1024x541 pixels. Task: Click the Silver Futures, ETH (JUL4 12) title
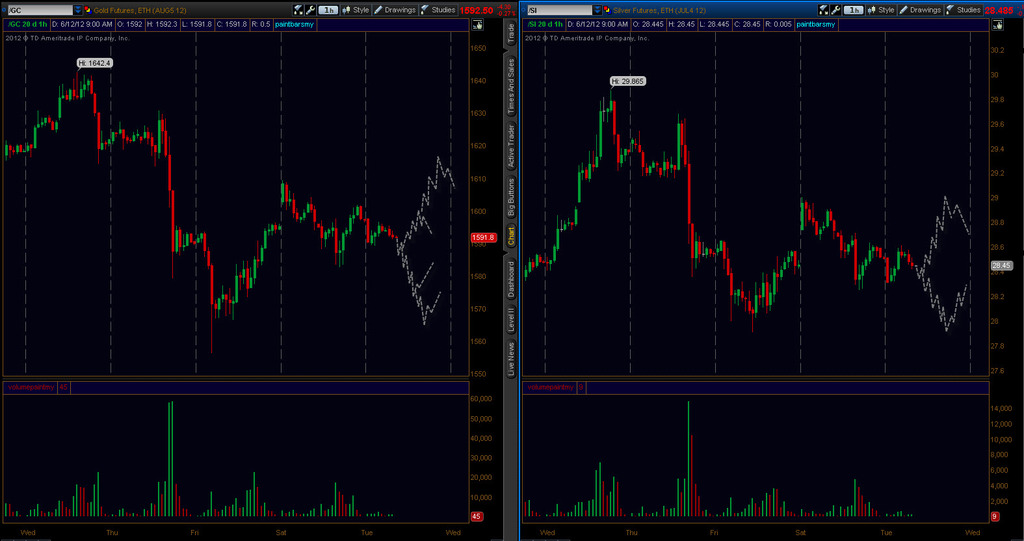(x=660, y=10)
